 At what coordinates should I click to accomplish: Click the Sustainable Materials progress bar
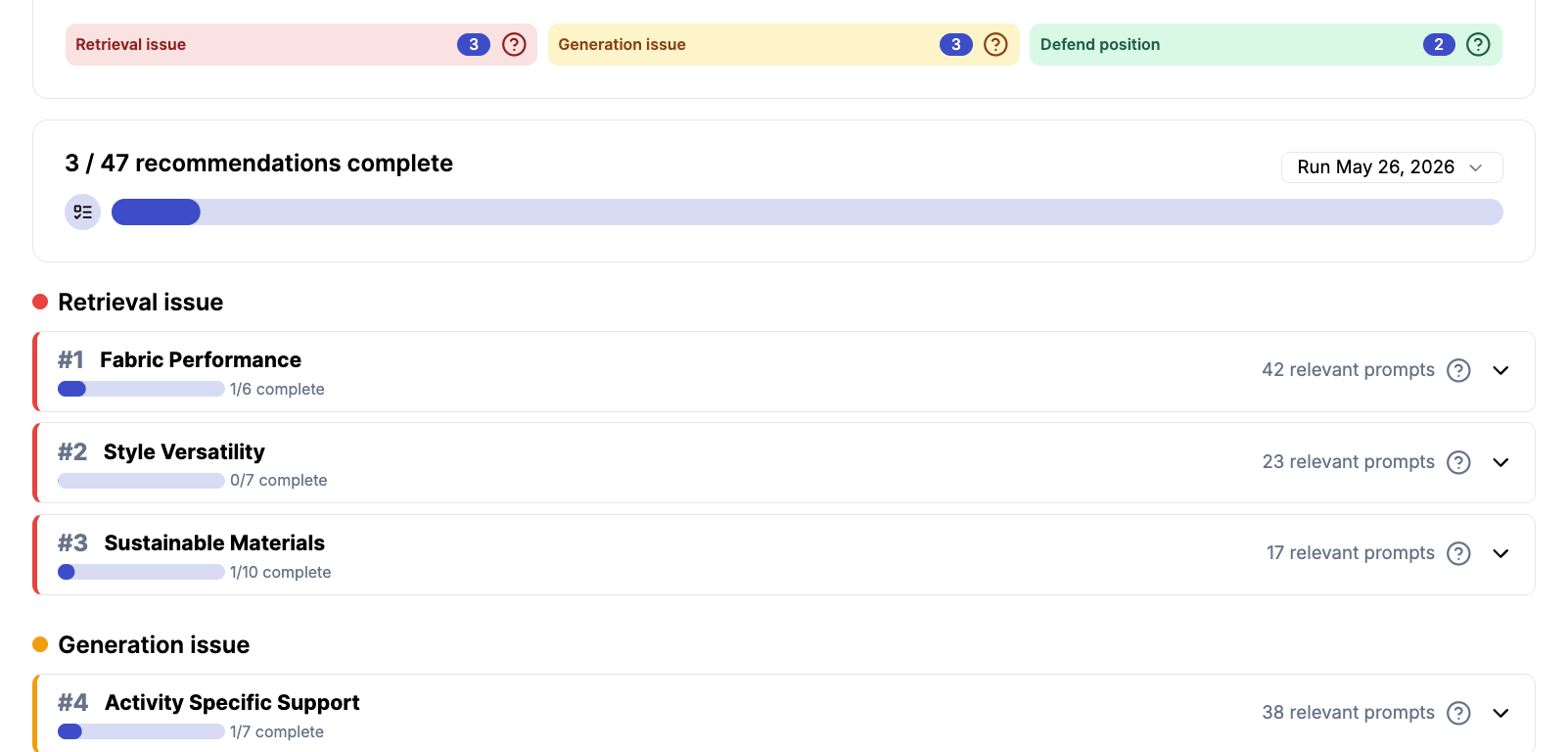tap(141, 572)
